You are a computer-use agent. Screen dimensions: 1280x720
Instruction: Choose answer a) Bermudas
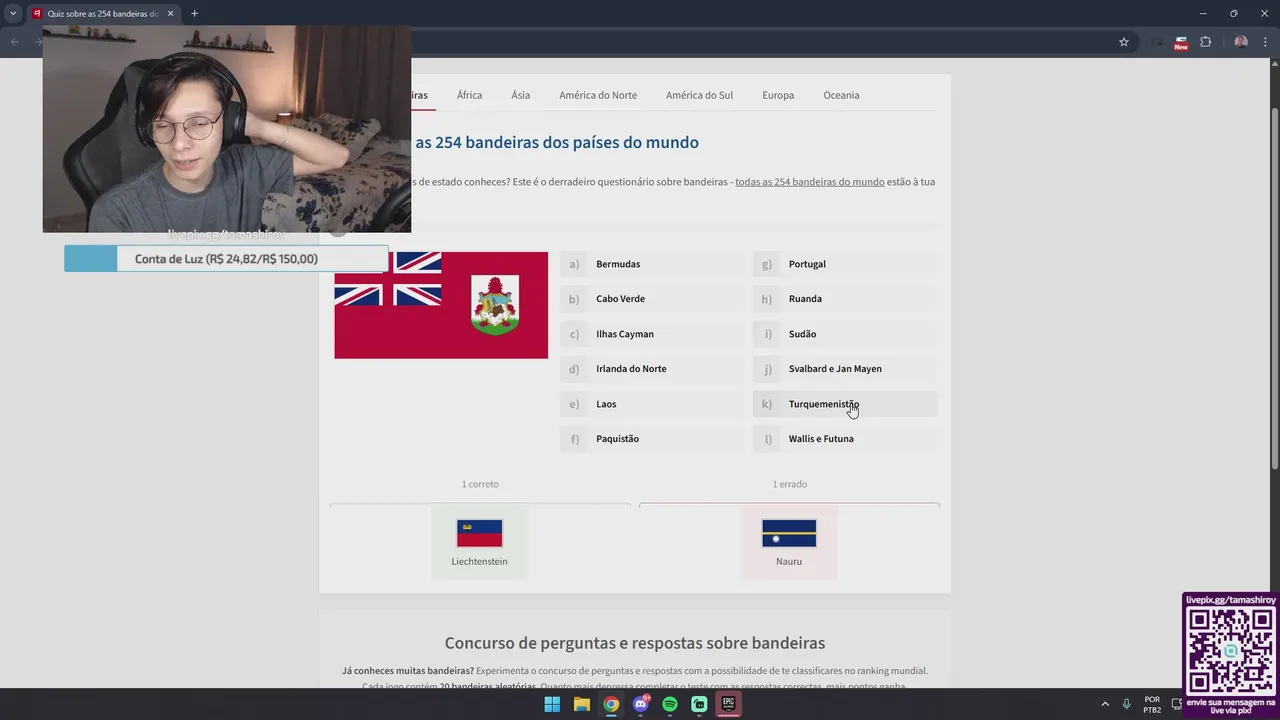point(652,264)
